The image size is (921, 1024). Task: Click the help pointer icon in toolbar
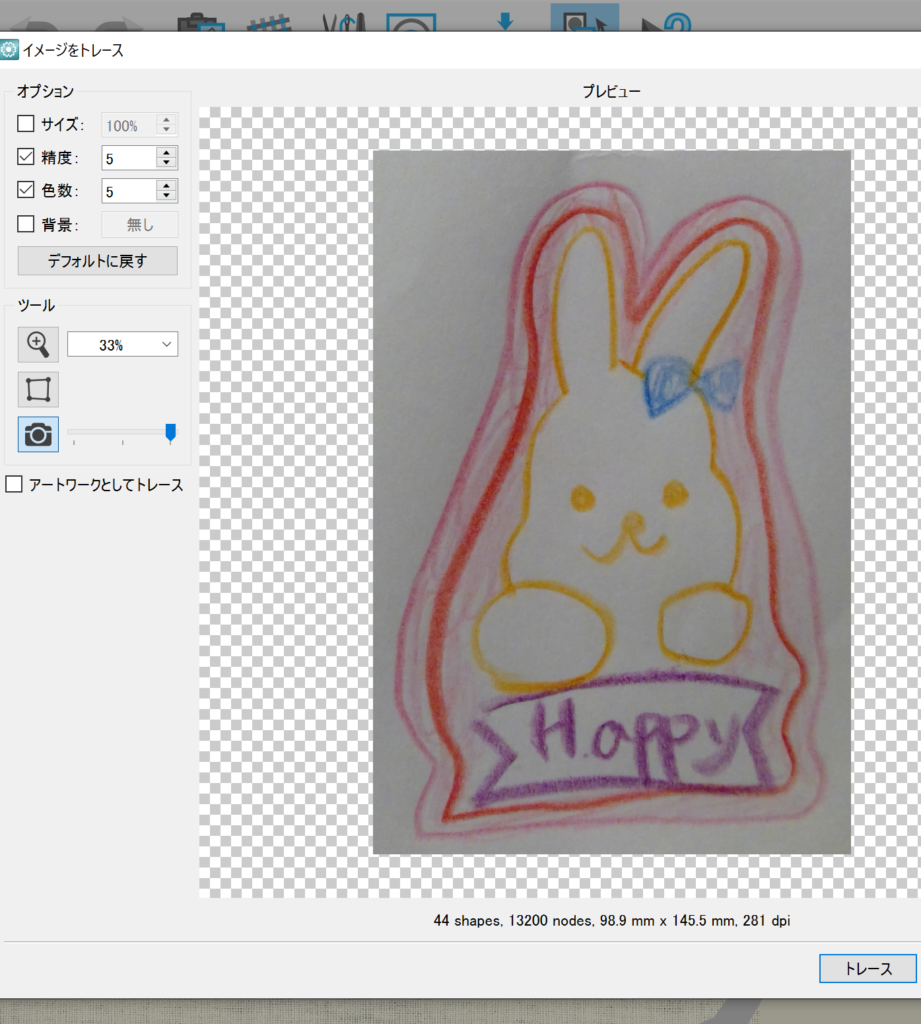click(x=666, y=22)
